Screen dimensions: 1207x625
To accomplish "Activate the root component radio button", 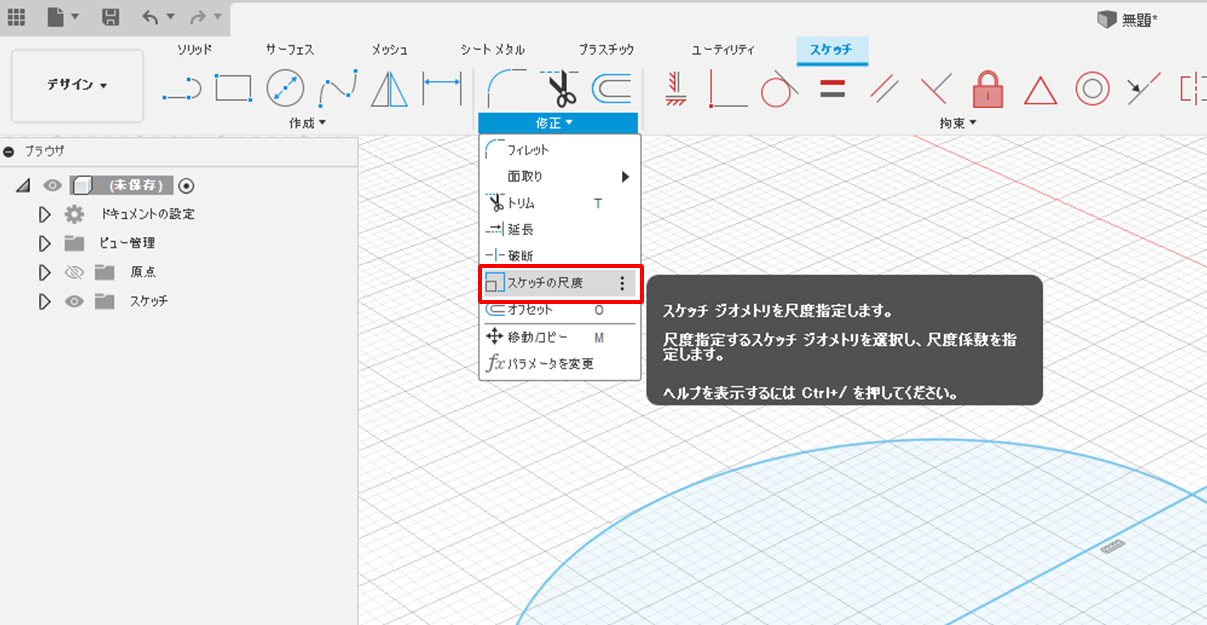I will coord(186,185).
